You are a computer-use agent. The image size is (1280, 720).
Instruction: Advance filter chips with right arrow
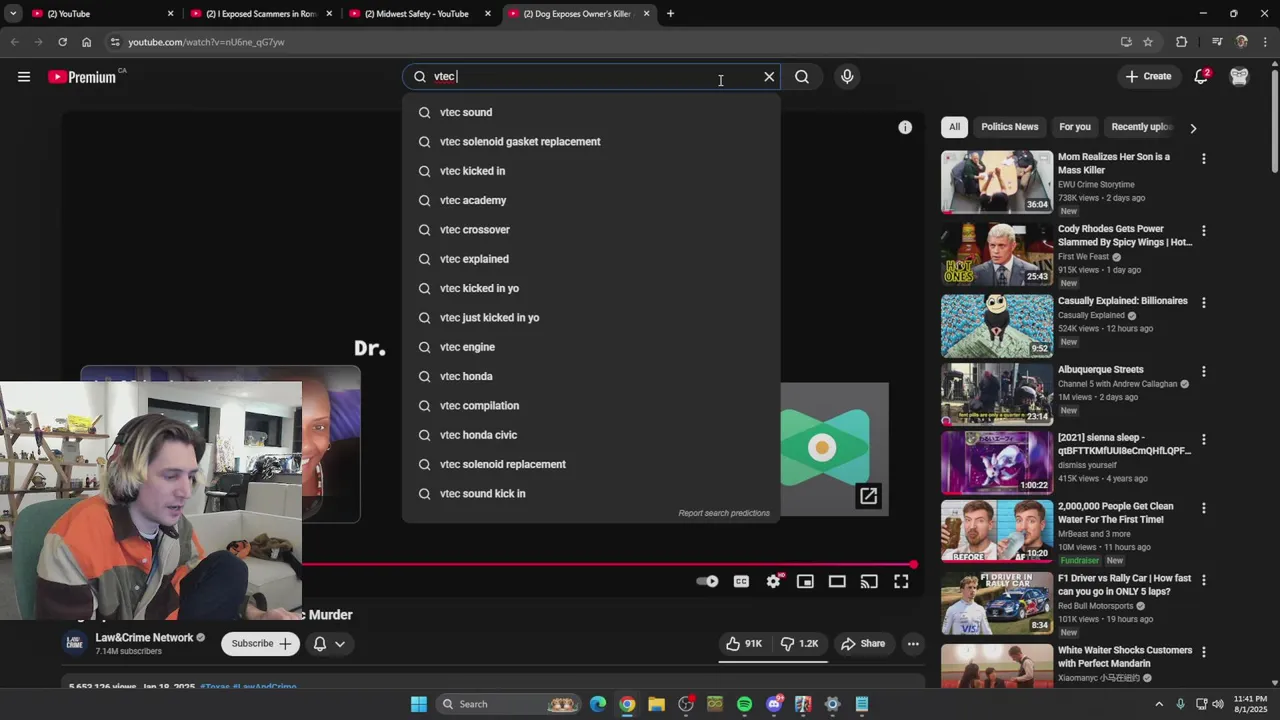click(x=1193, y=128)
